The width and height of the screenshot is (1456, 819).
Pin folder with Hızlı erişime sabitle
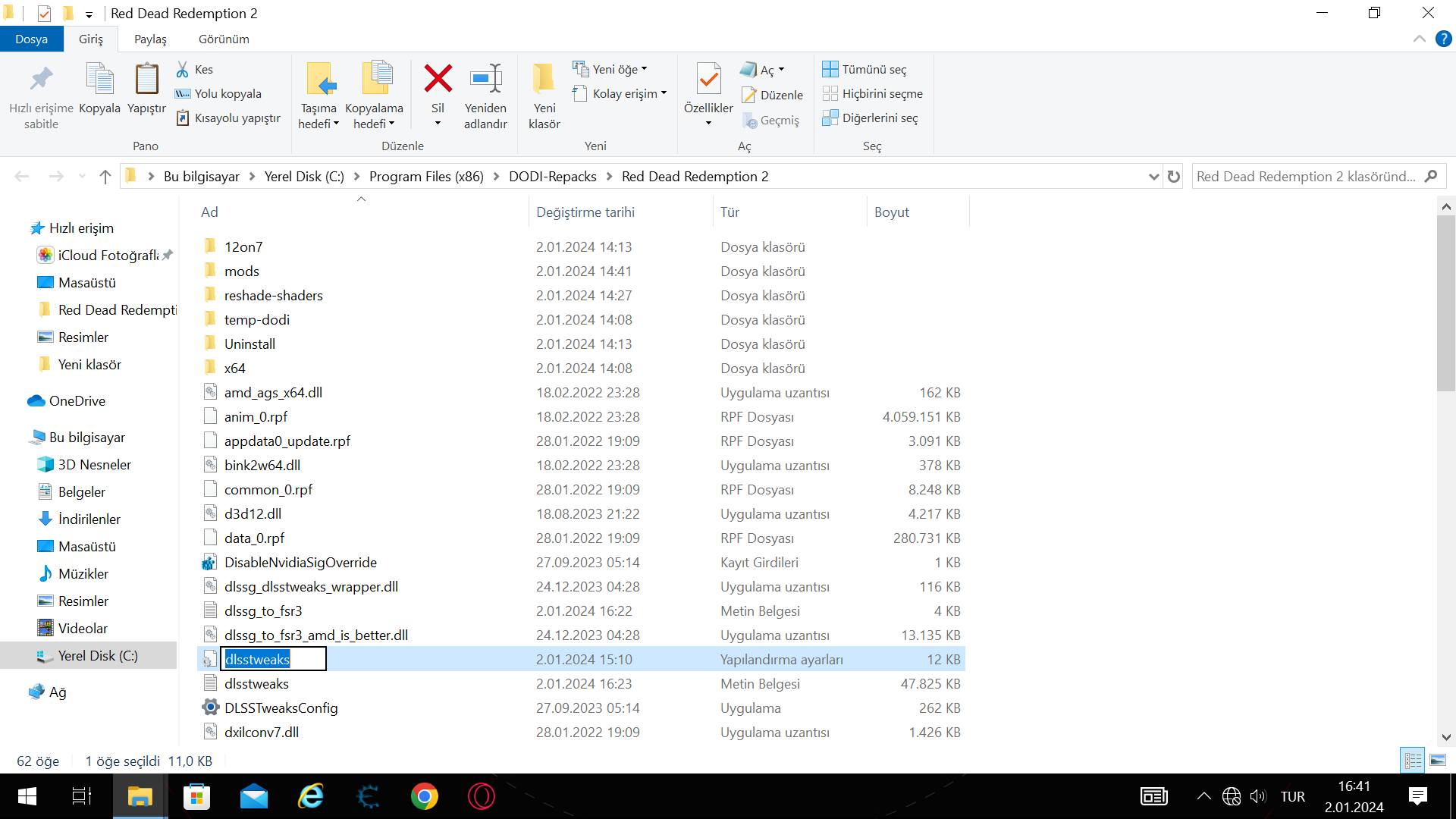pos(41,79)
